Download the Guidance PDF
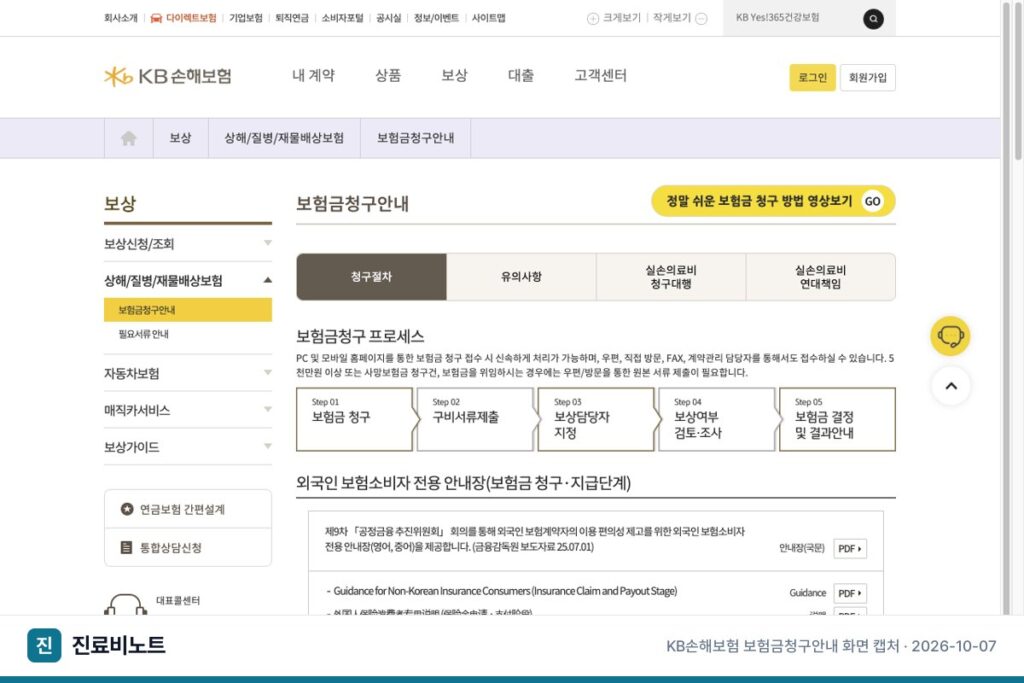This screenshot has height=683, width=1024. click(x=850, y=593)
